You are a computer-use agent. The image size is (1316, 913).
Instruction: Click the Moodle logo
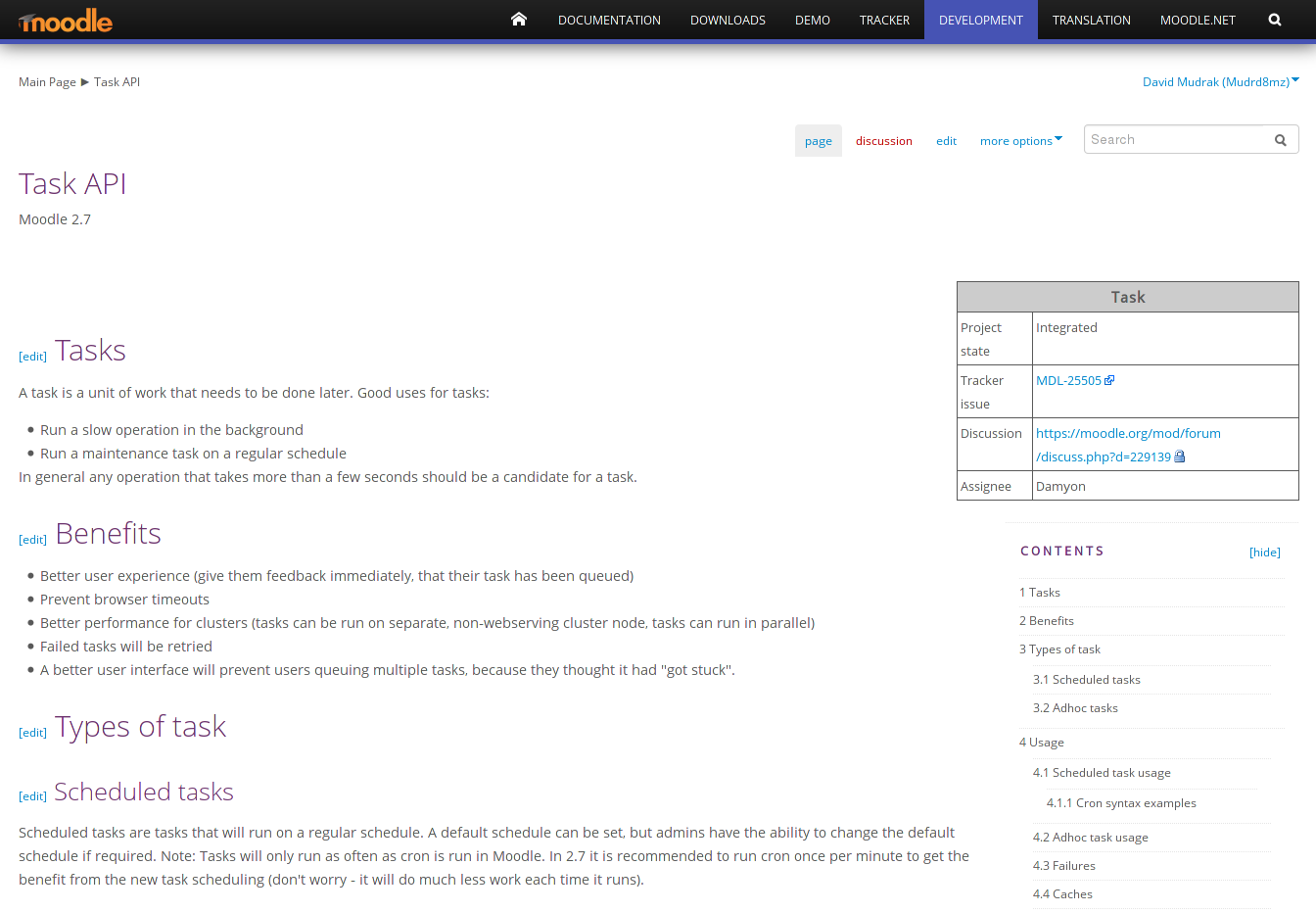(66, 21)
